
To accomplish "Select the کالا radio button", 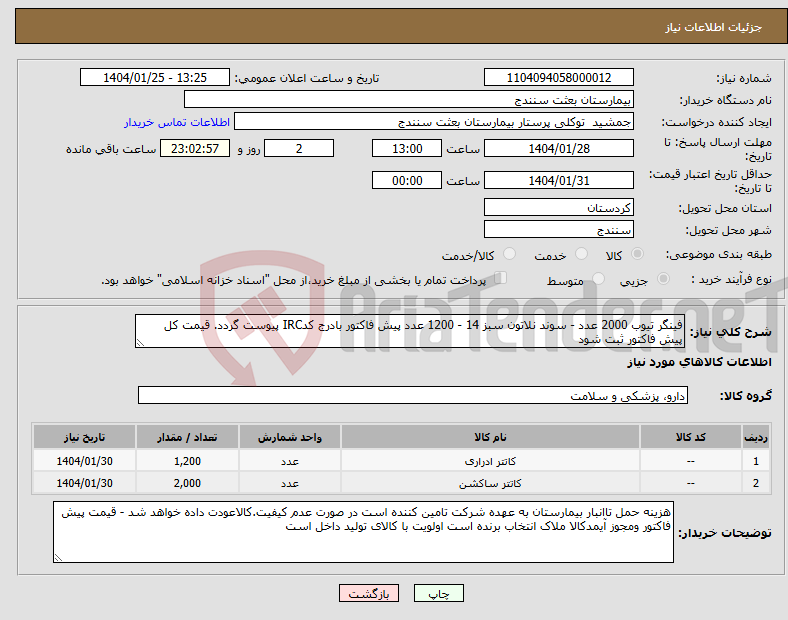I will pos(637,254).
